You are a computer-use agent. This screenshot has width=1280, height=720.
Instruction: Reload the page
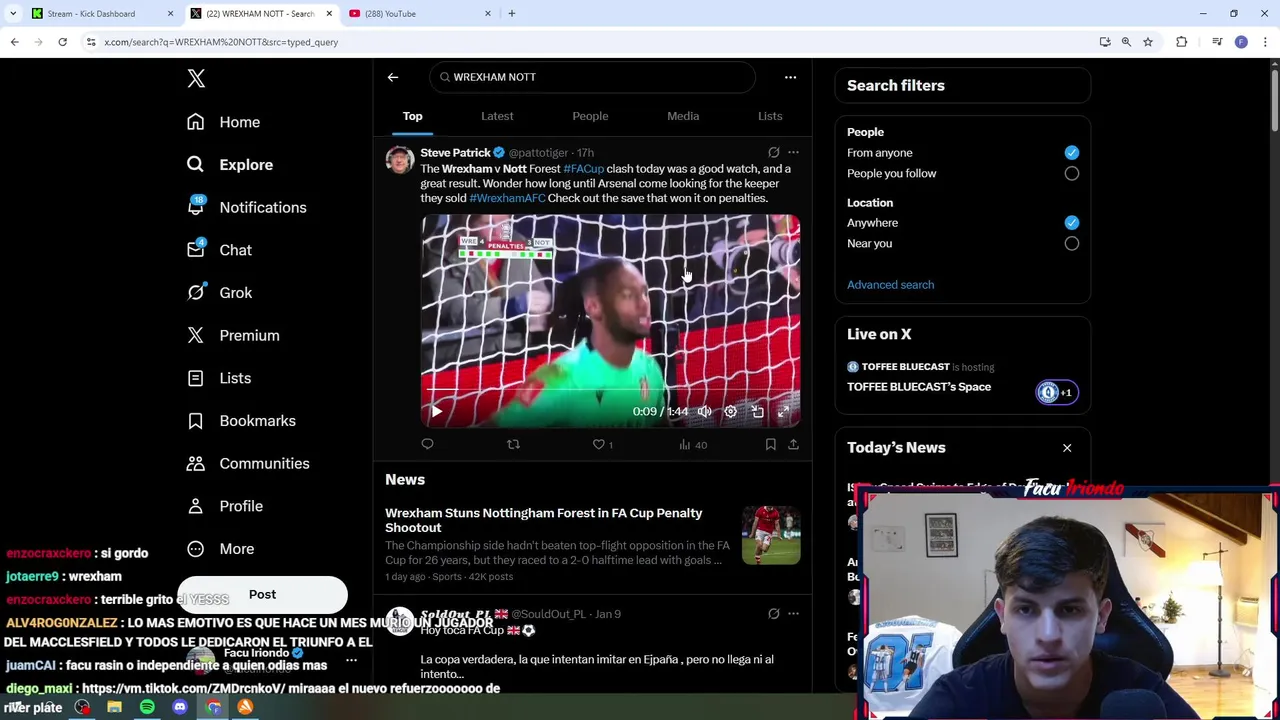point(62,42)
